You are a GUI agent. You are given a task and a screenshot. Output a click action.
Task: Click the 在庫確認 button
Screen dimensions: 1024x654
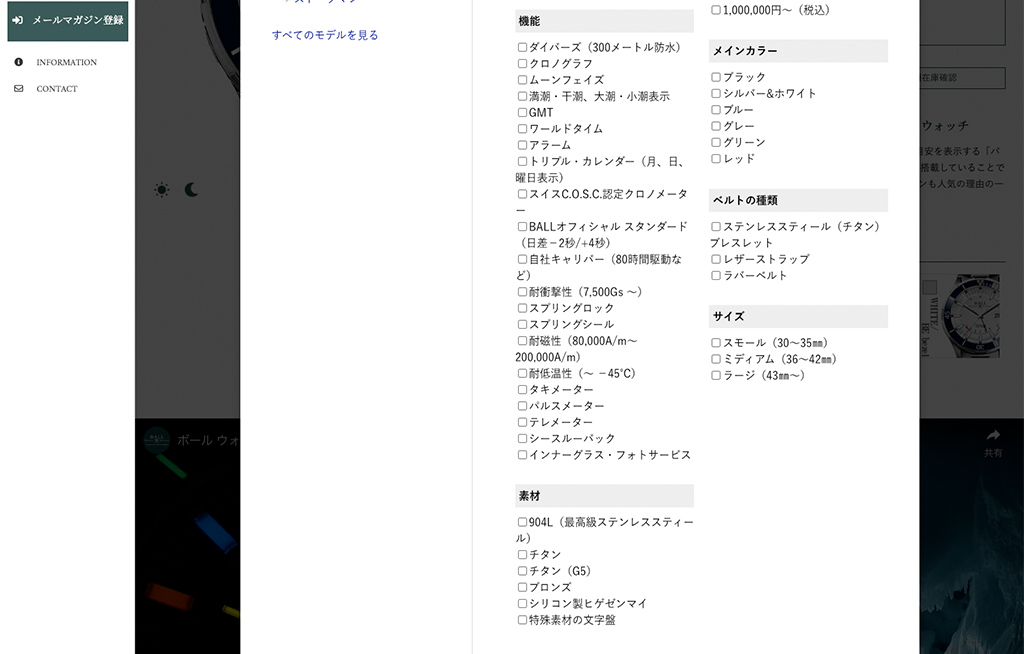pyautogui.click(x=962, y=79)
